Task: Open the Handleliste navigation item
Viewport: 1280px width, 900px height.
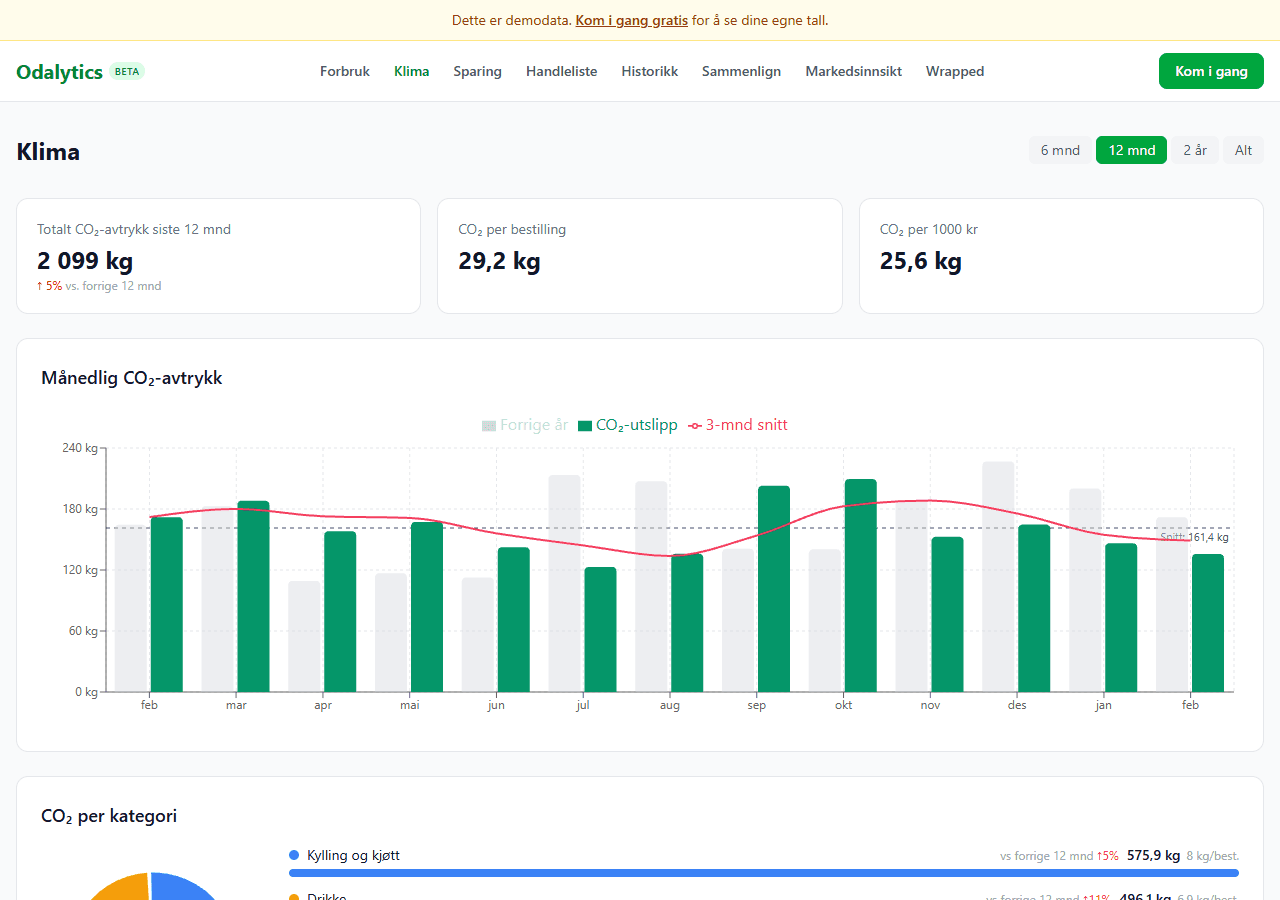Action: 561,72
